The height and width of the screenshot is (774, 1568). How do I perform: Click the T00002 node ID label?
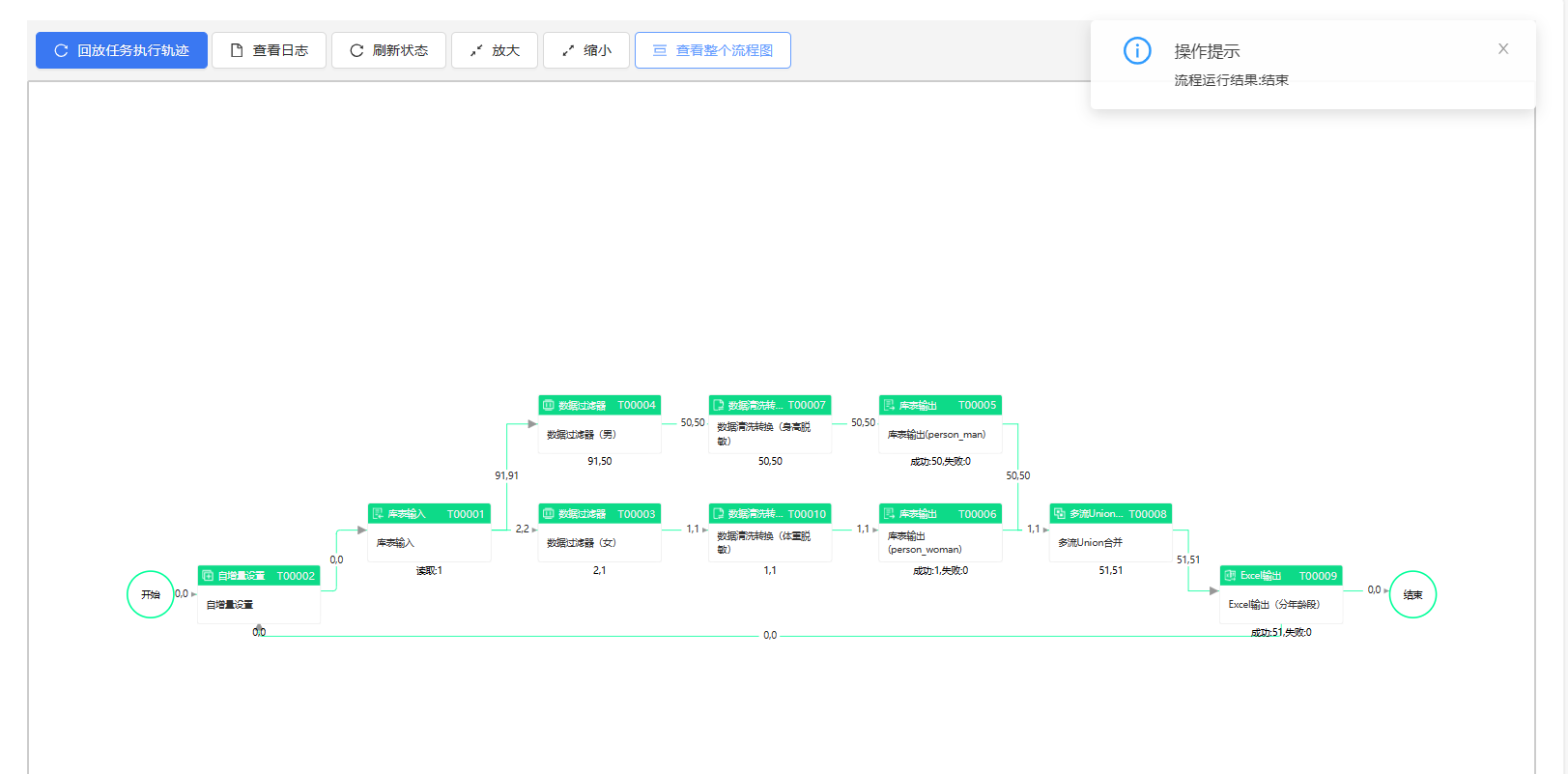tap(296, 576)
